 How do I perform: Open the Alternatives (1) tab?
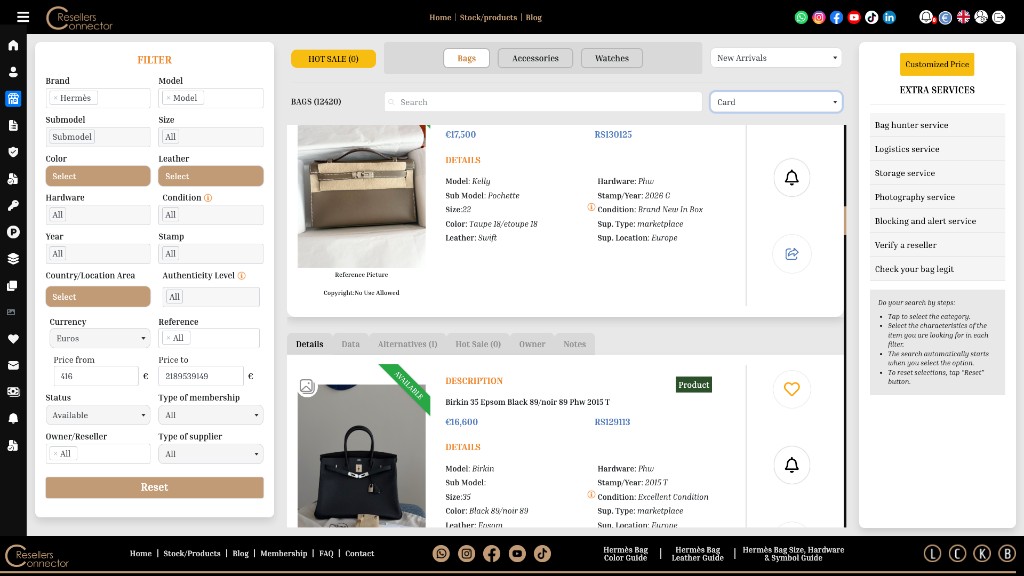click(x=408, y=344)
